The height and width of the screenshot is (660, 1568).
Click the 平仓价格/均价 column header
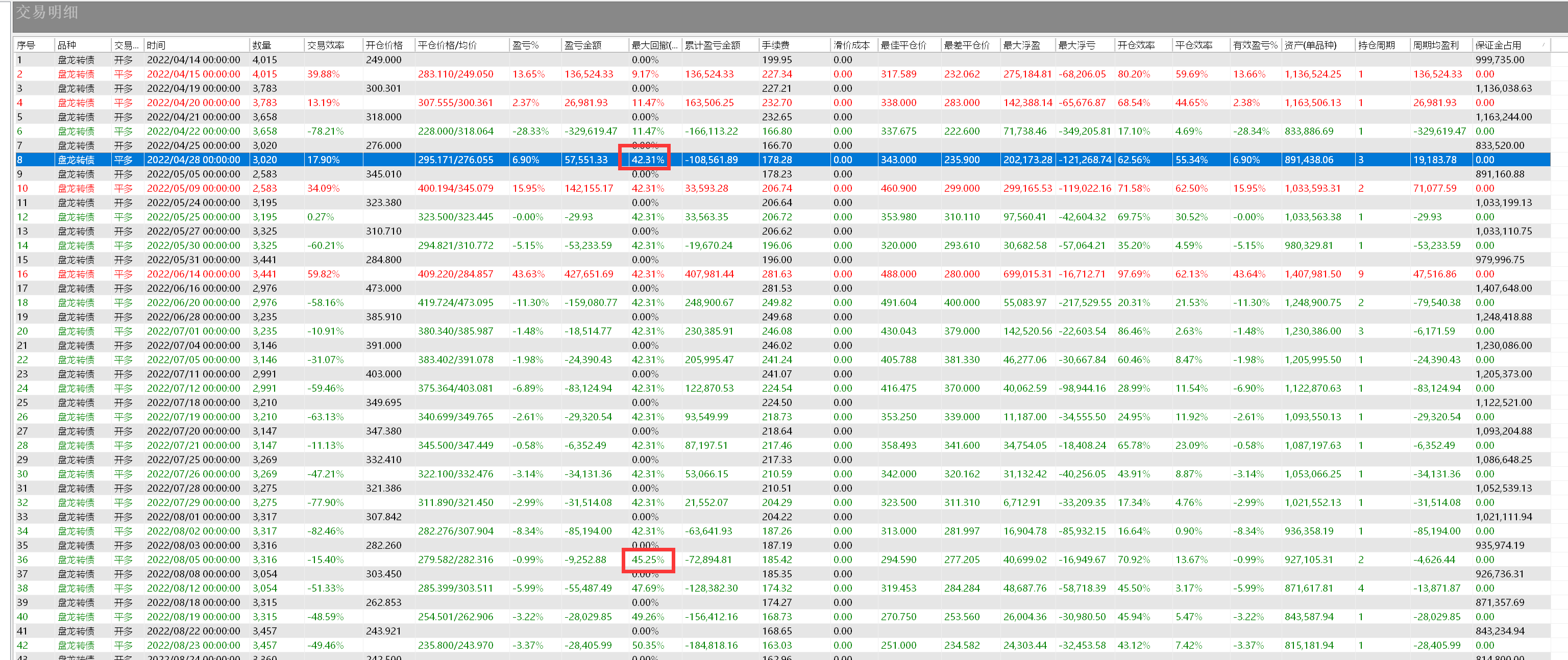[x=462, y=45]
